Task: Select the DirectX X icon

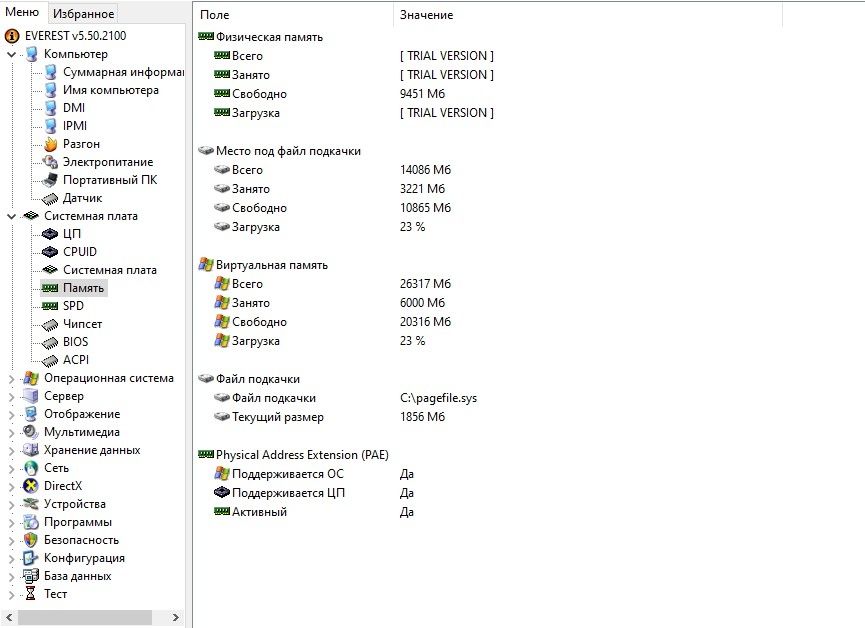Action: click(x=31, y=486)
